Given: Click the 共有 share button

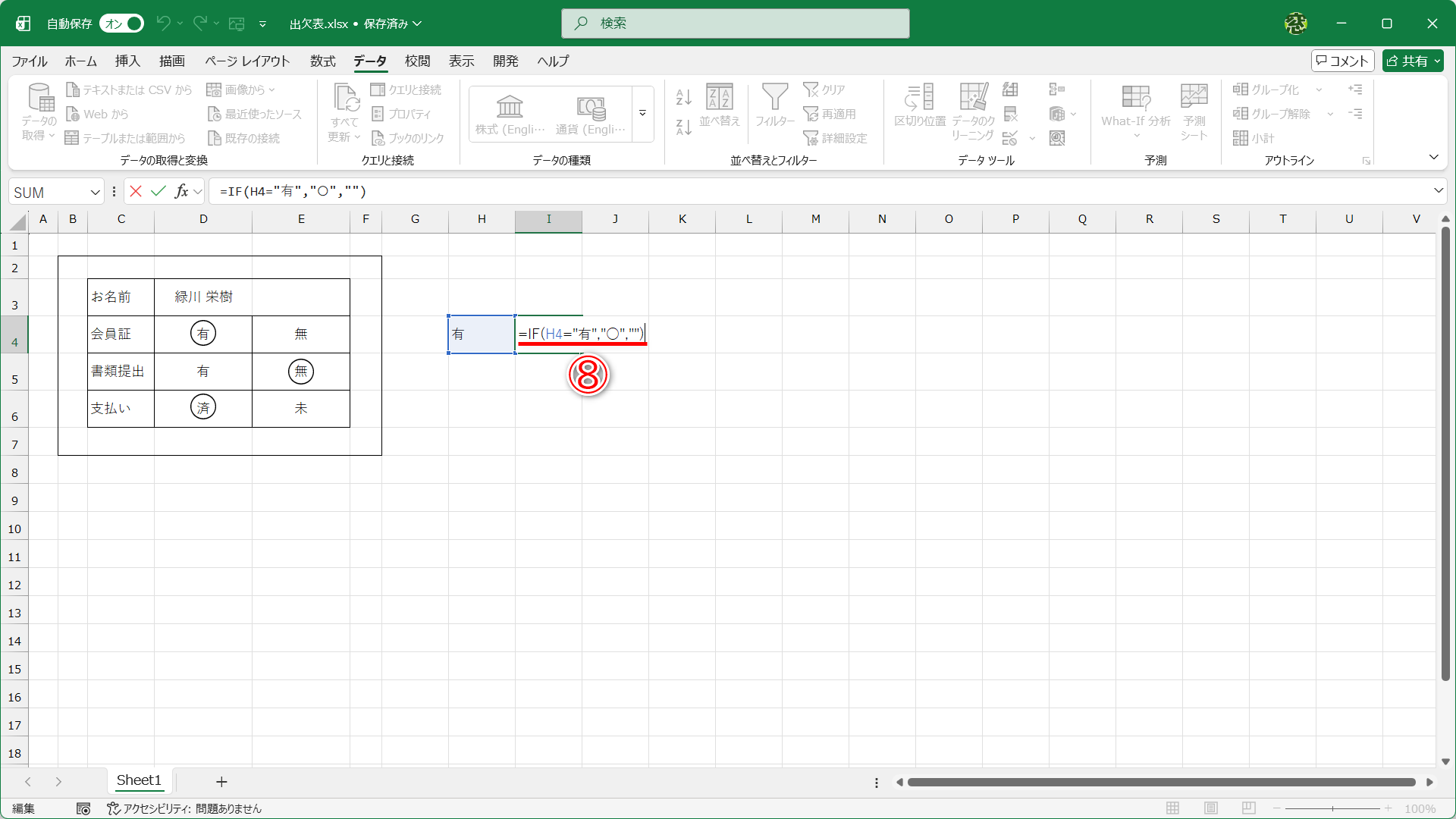Looking at the screenshot, I should [1412, 61].
